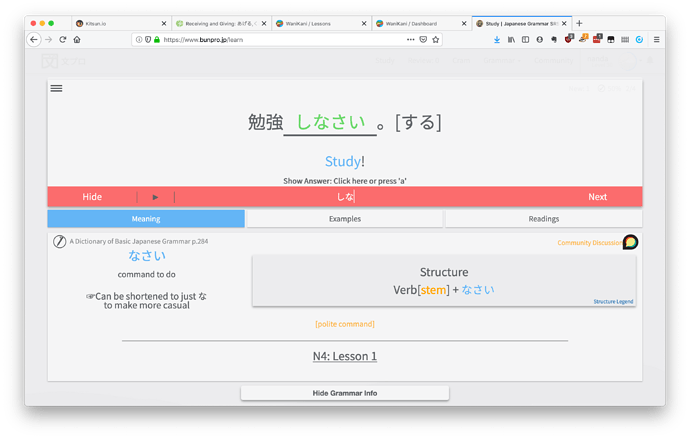
Task: Play the sentence audio
Action: coord(155,197)
